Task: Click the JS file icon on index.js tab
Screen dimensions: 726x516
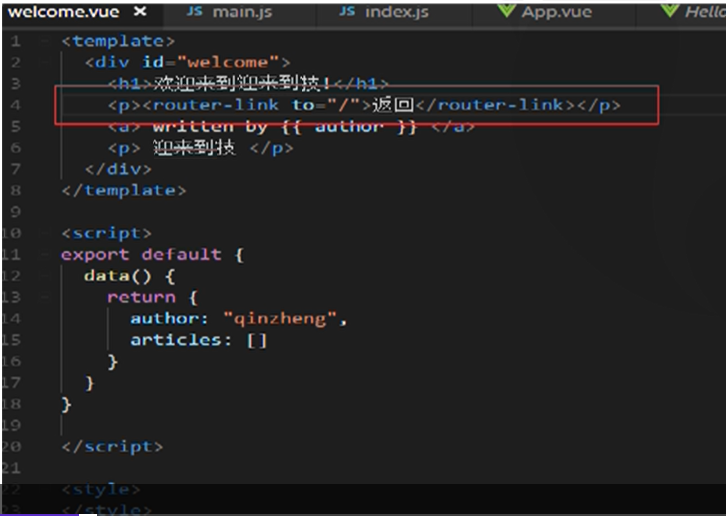Action: tap(347, 12)
